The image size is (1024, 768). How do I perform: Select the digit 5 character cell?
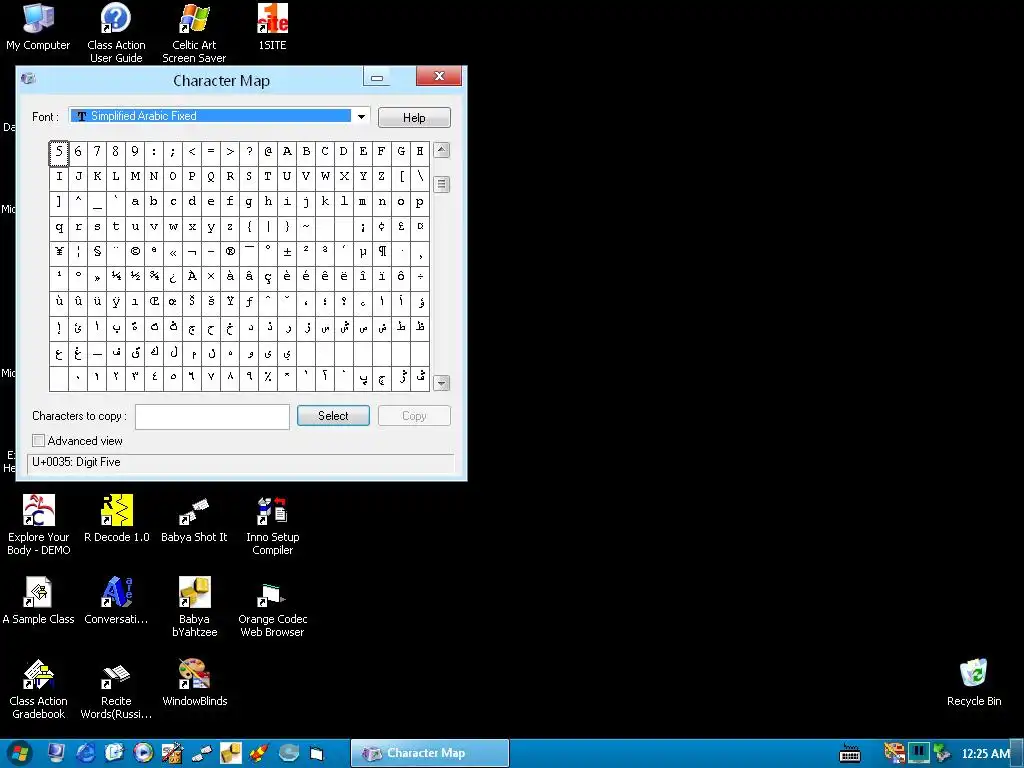coord(59,153)
